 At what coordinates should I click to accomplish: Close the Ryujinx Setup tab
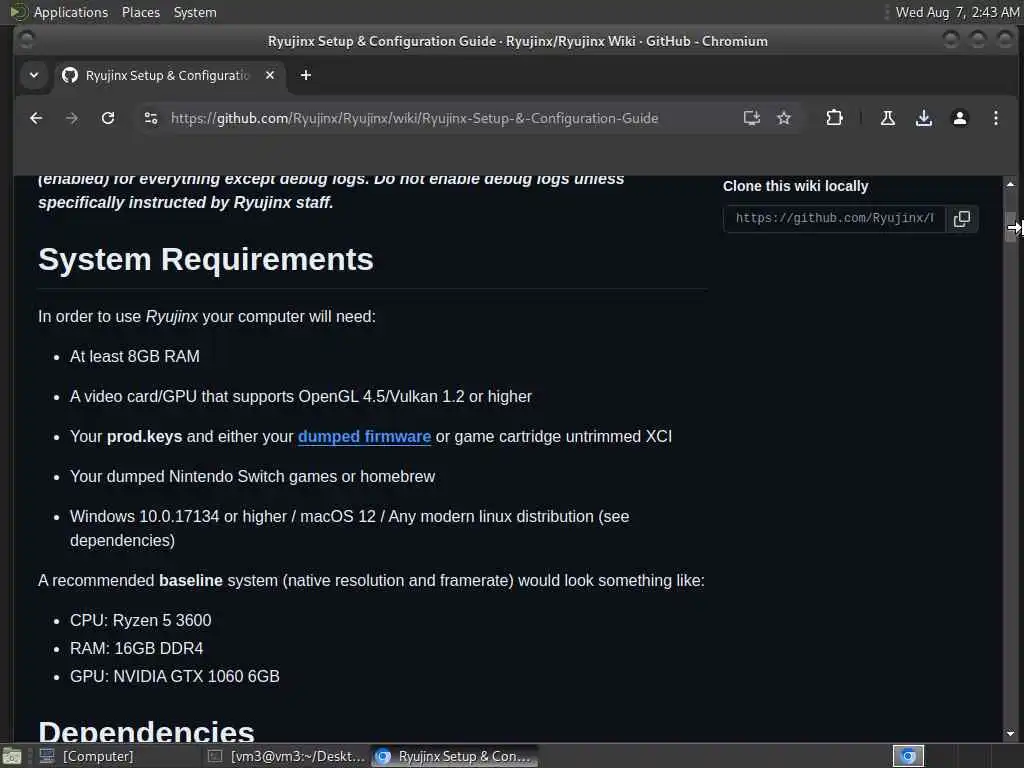[270, 75]
